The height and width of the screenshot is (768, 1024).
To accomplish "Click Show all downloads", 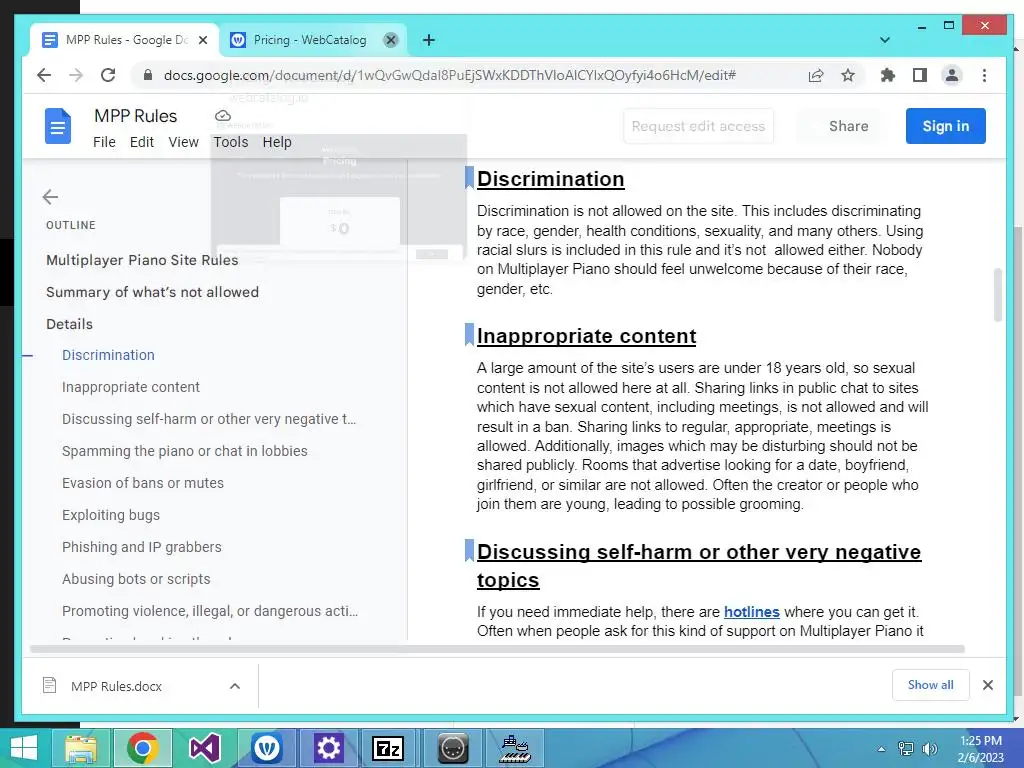I will [930, 684].
